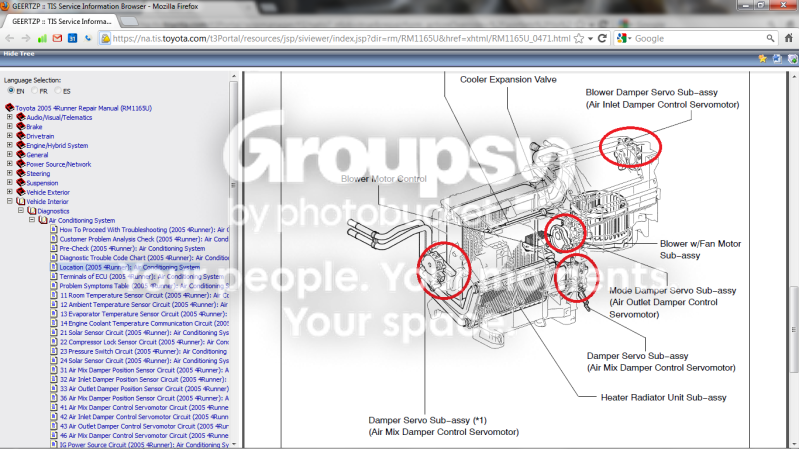
Task: Click the diagram pane vertical scrollbar
Action: point(794,261)
